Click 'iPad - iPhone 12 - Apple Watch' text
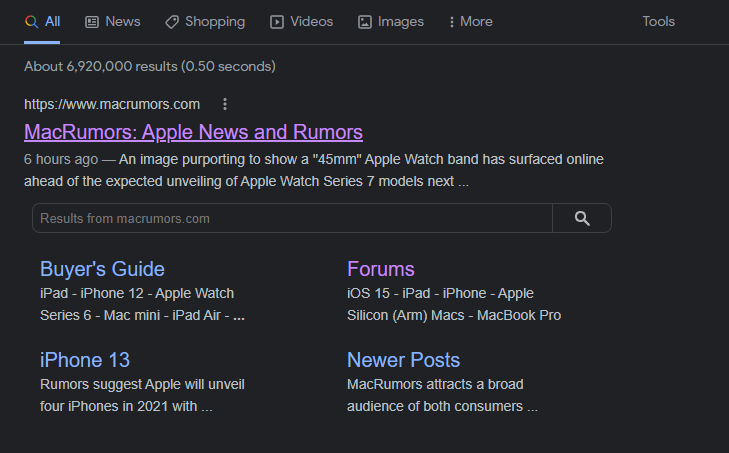The height and width of the screenshot is (453, 729). point(137,293)
